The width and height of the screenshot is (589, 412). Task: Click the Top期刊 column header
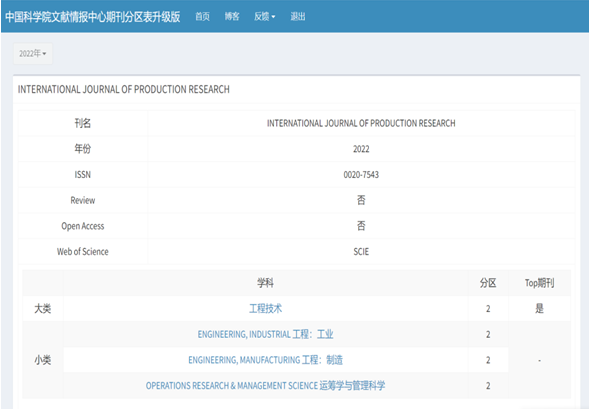[539, 283]
